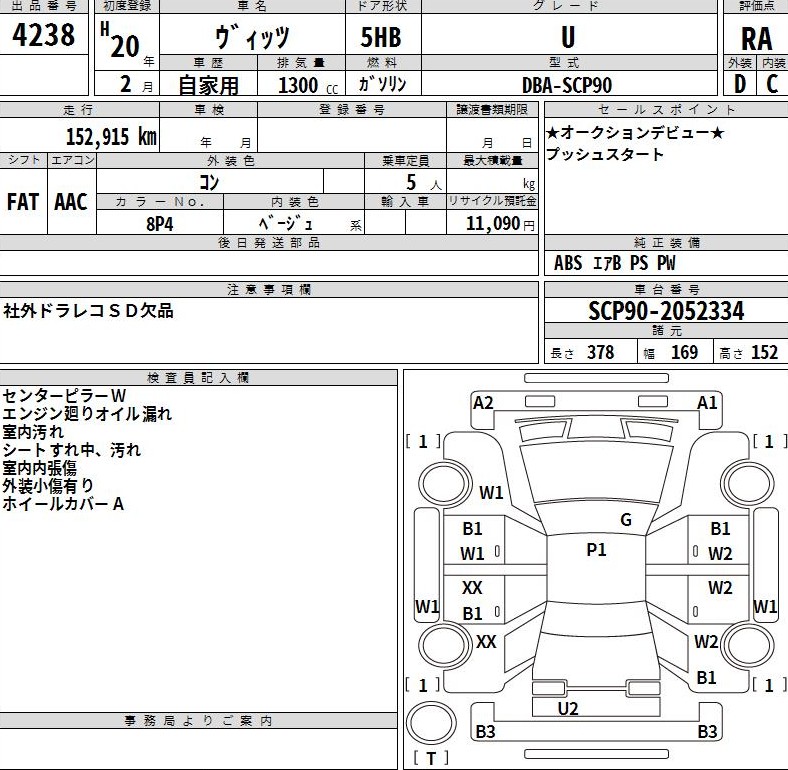Click the shift type FAT

23,202
